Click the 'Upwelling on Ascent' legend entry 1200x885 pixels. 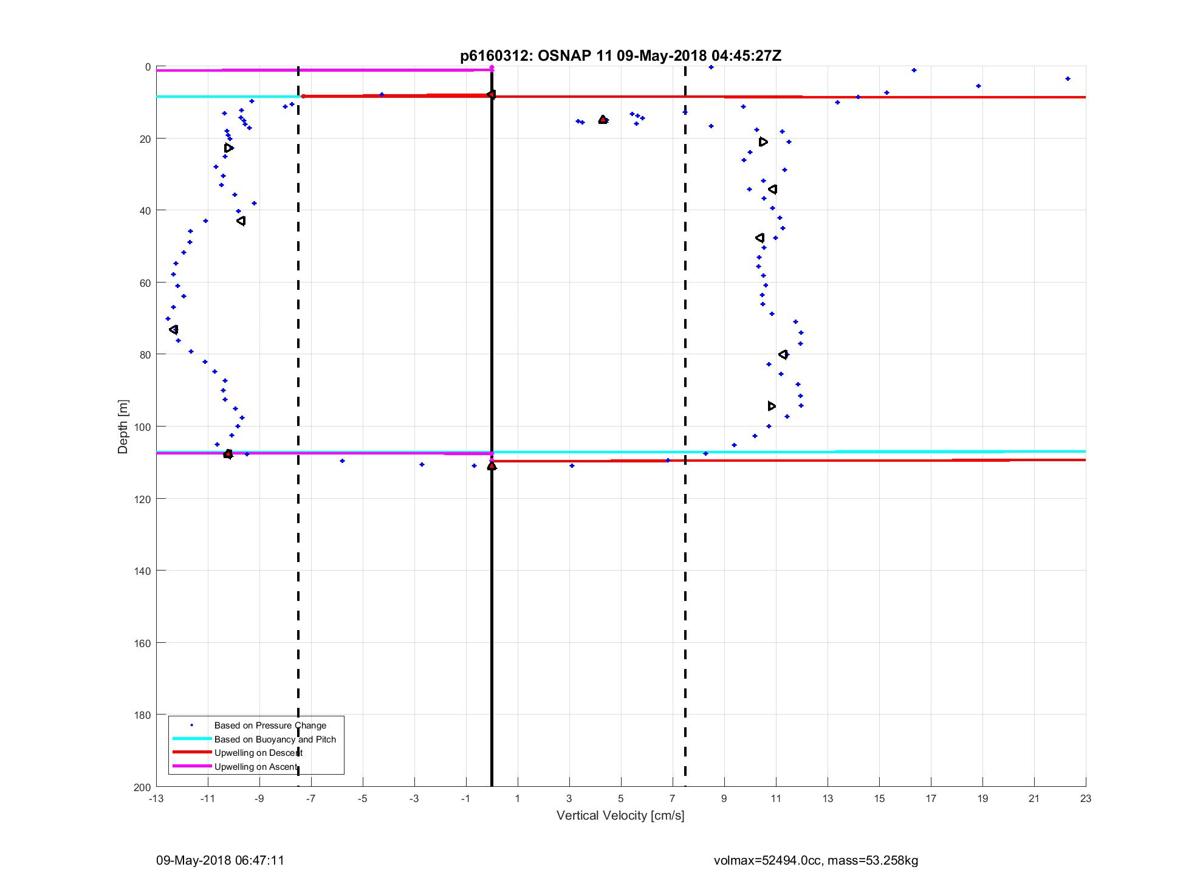click(x=256, y=766)
